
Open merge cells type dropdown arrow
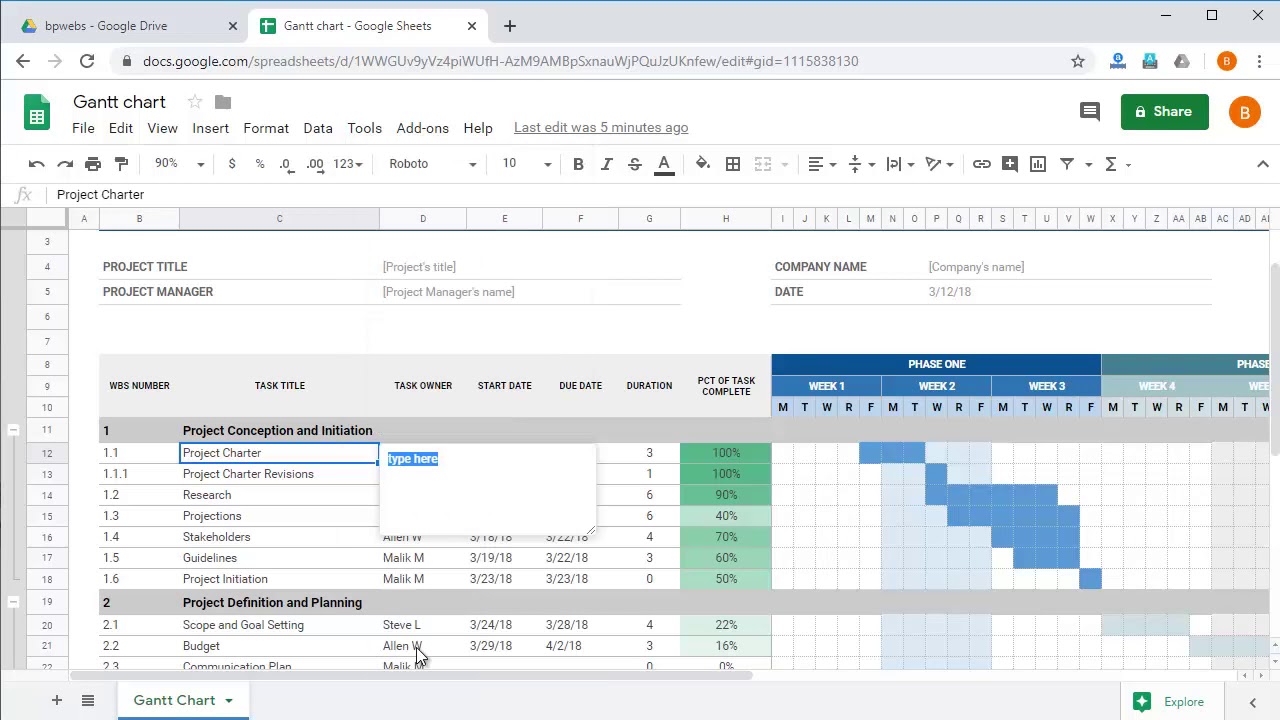click(x=785, y=164)
